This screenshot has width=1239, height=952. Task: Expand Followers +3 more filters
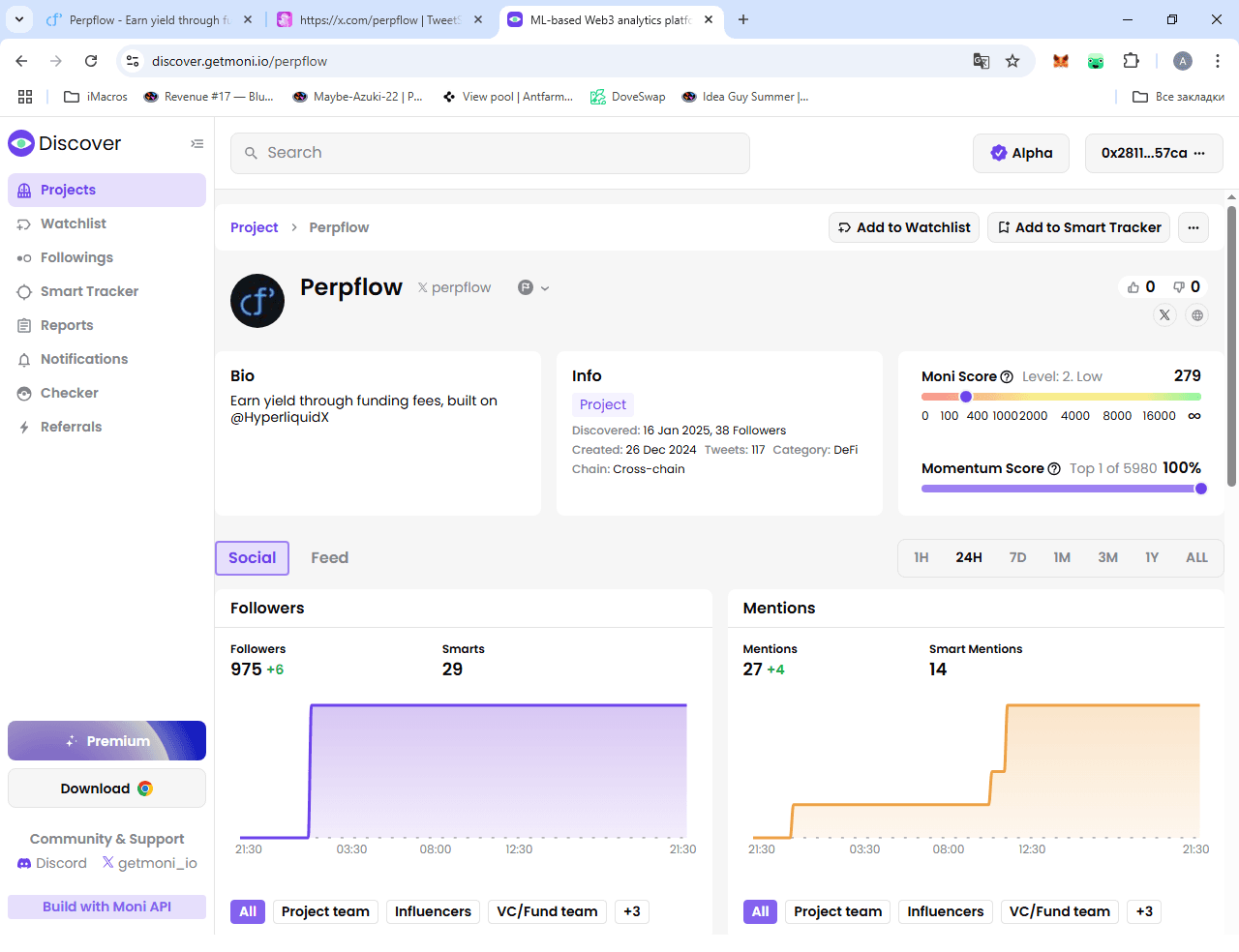coord(632,911)
